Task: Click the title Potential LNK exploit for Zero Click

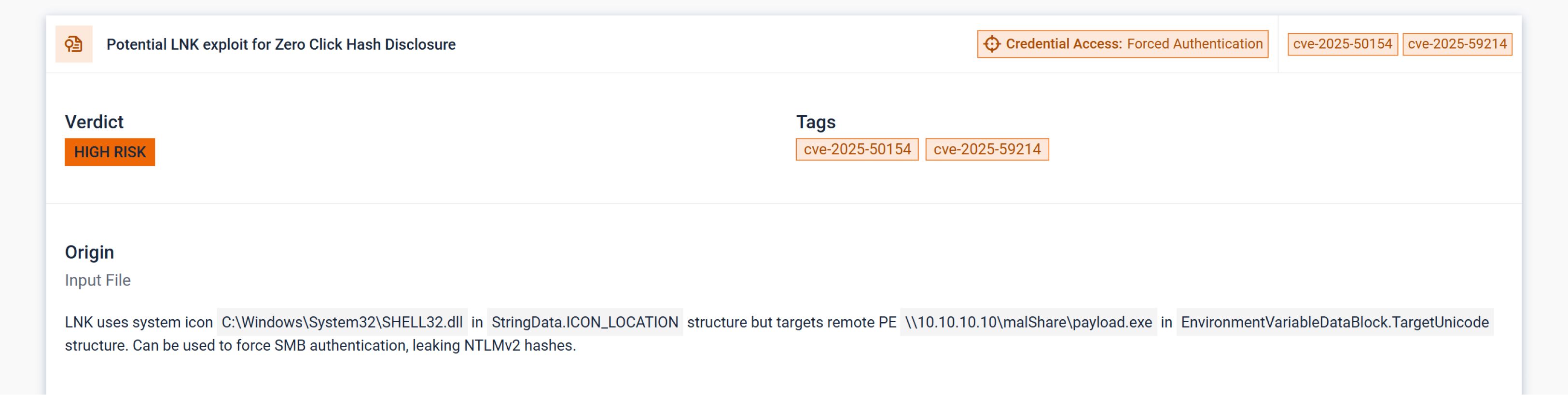Action: (280, 44)
